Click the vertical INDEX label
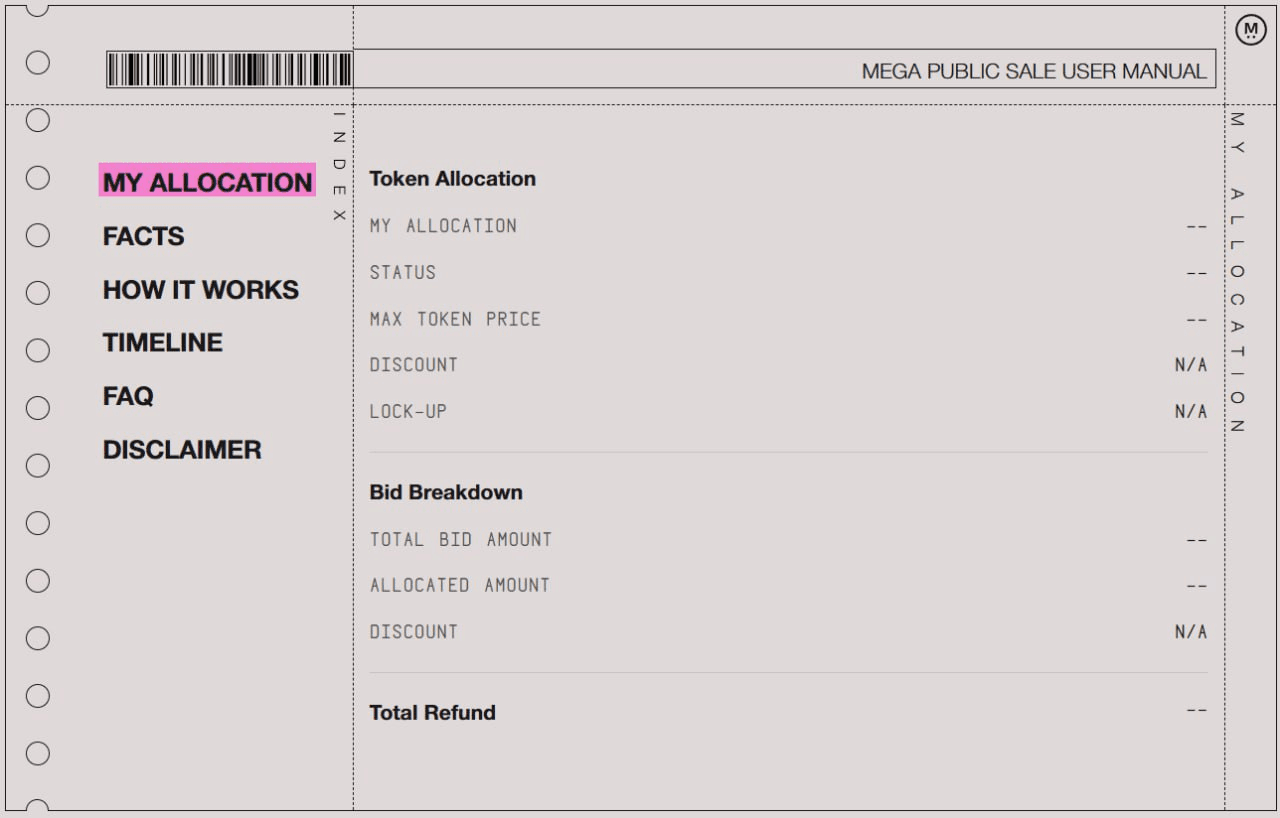This screenshot has width=1280, height=818. [339, 167]
